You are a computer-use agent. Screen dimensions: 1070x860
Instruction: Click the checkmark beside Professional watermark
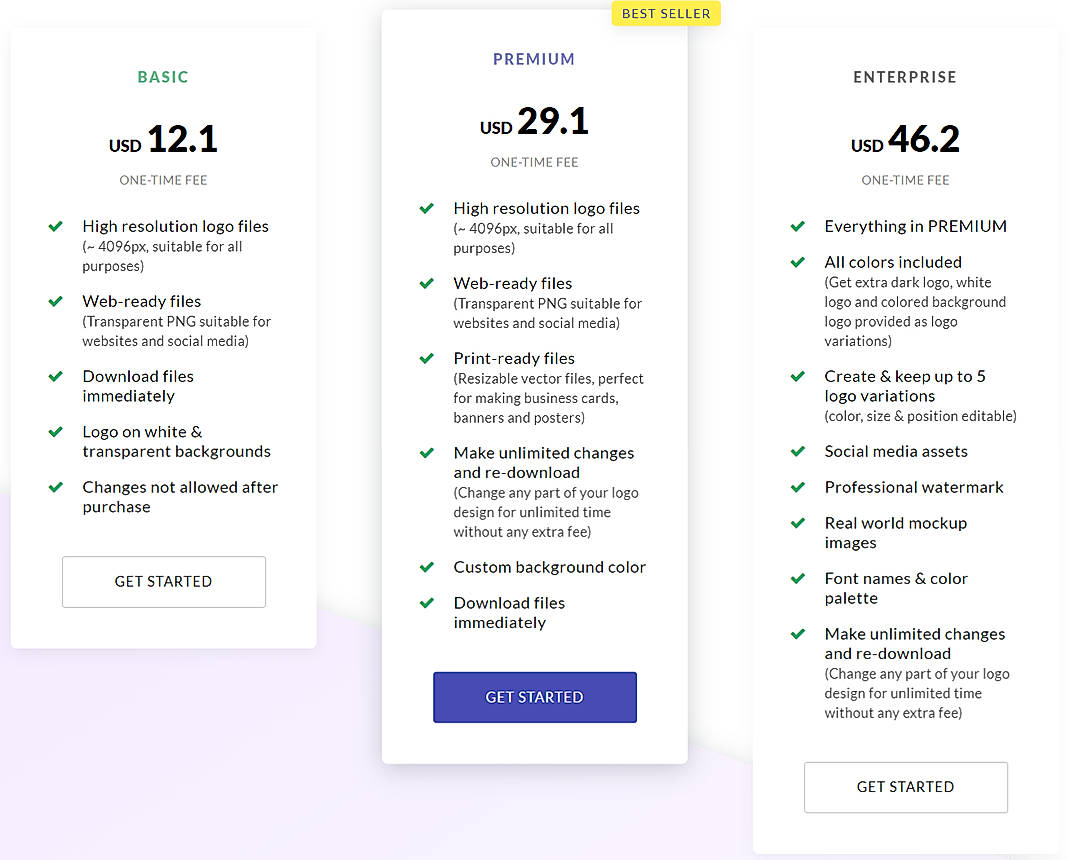point(798,487)
